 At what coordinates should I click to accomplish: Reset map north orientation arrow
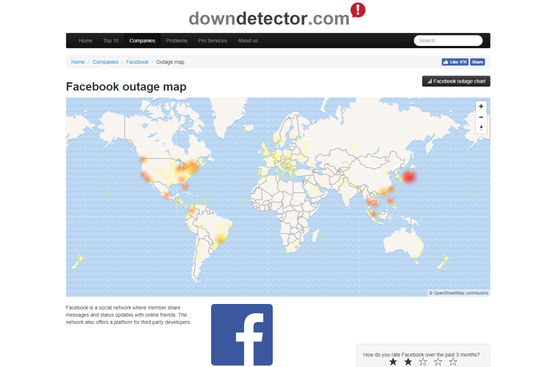click(x=481, y=128)
